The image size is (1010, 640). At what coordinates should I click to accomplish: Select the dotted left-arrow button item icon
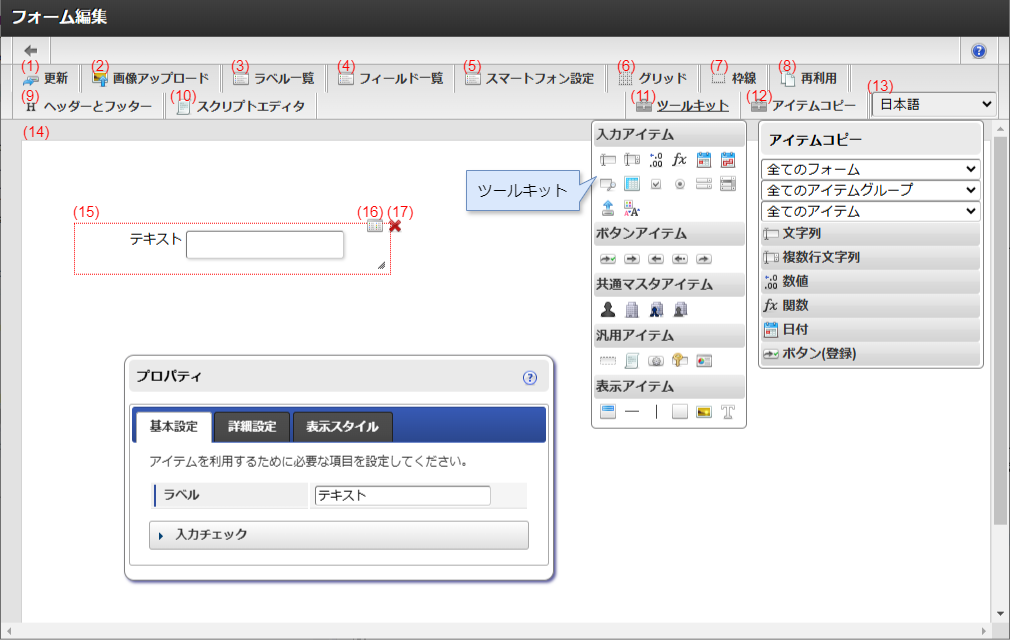(x=680, y=259)
